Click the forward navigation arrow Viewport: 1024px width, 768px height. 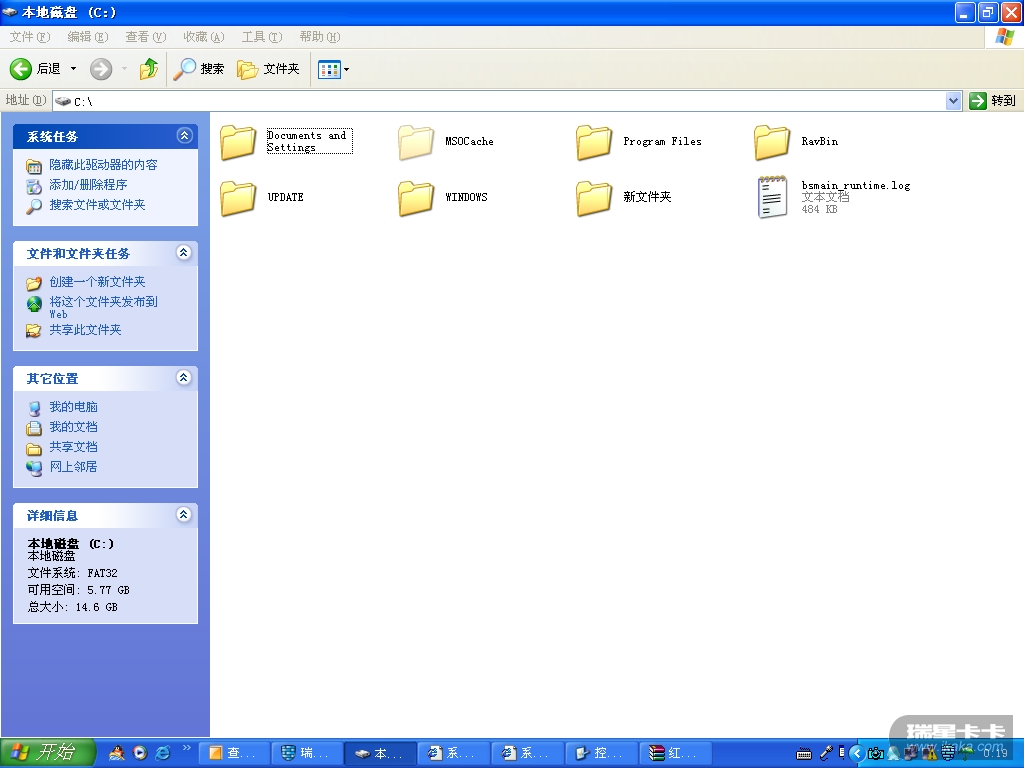point(101,69)
